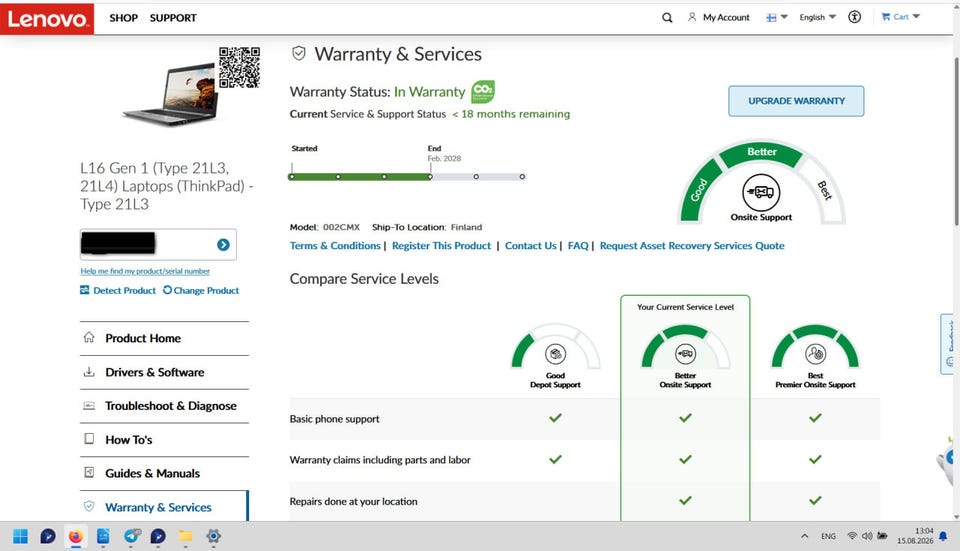Open the Cart dropdown
960x551 pixels.
(x=901, y=17)
